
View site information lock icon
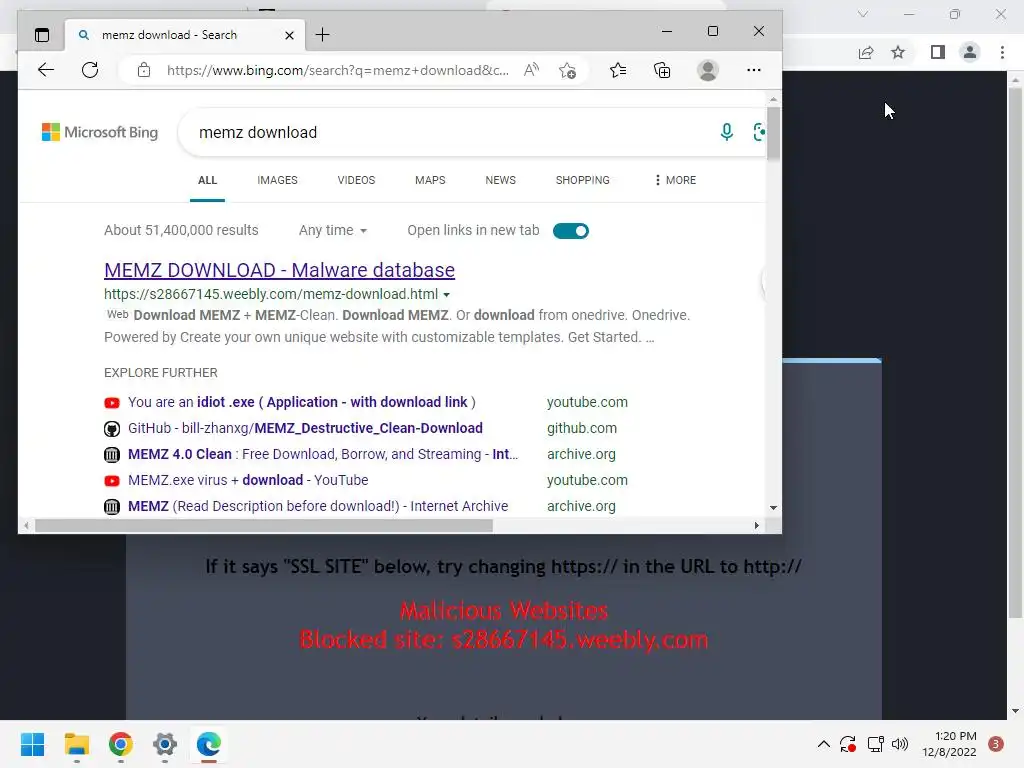point(144,70)
